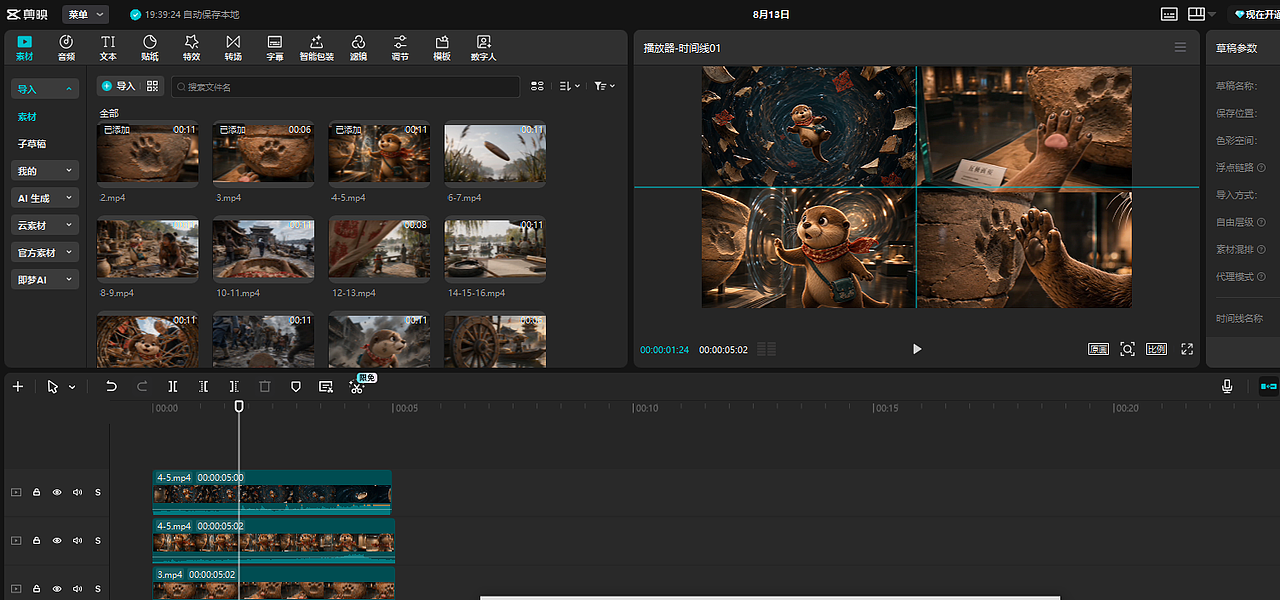The width and height of the screenshot is (1280, 600).
Task: Open the preview zoom-to-fit icon
Action: click(x=1128, y=349)
